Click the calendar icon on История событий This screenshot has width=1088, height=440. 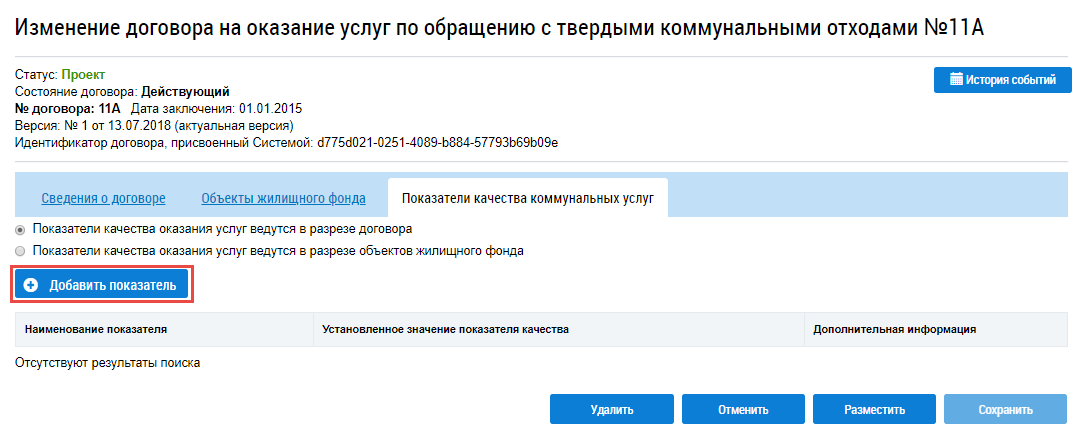[956, 80]
